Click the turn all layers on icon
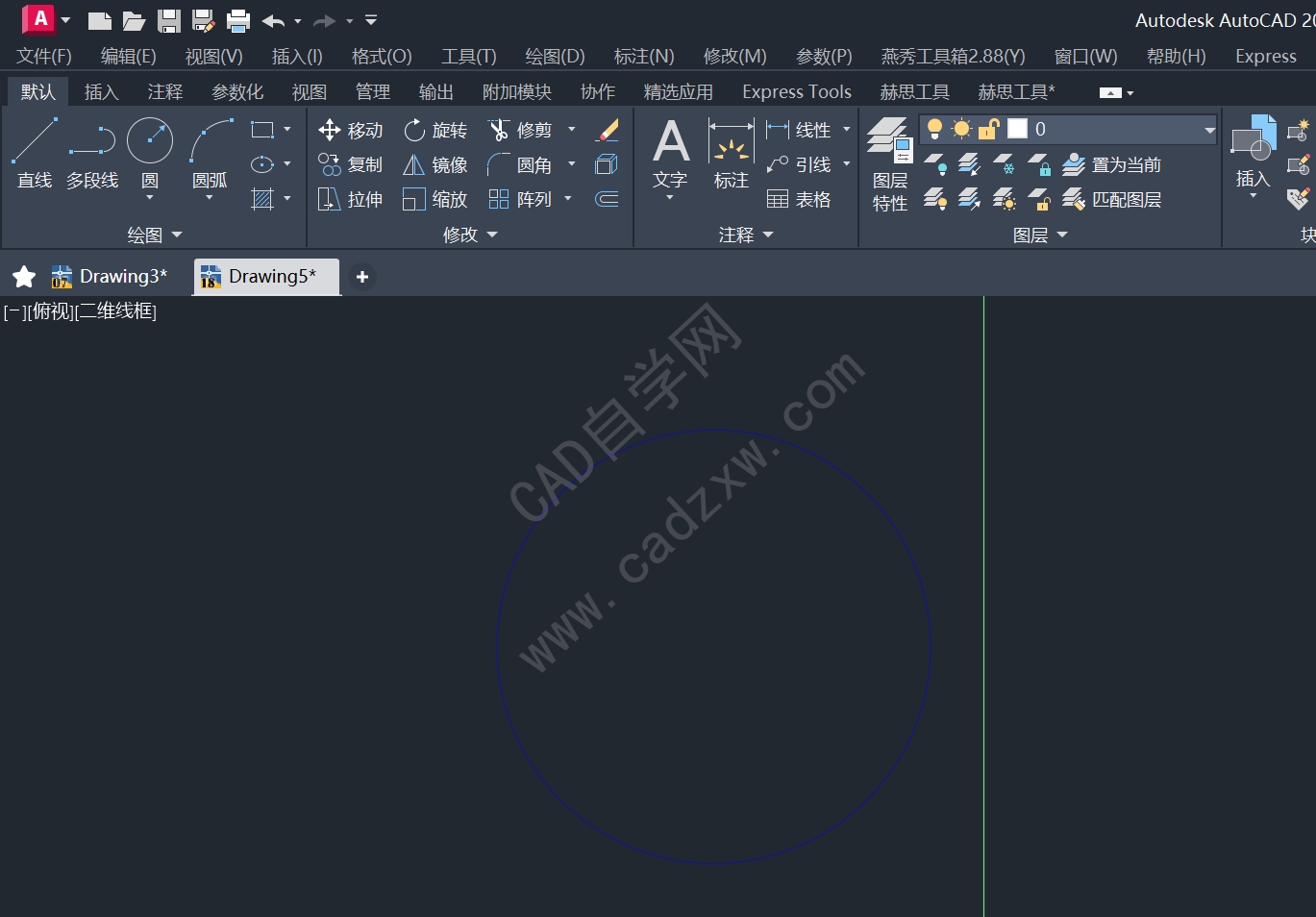 936,199
